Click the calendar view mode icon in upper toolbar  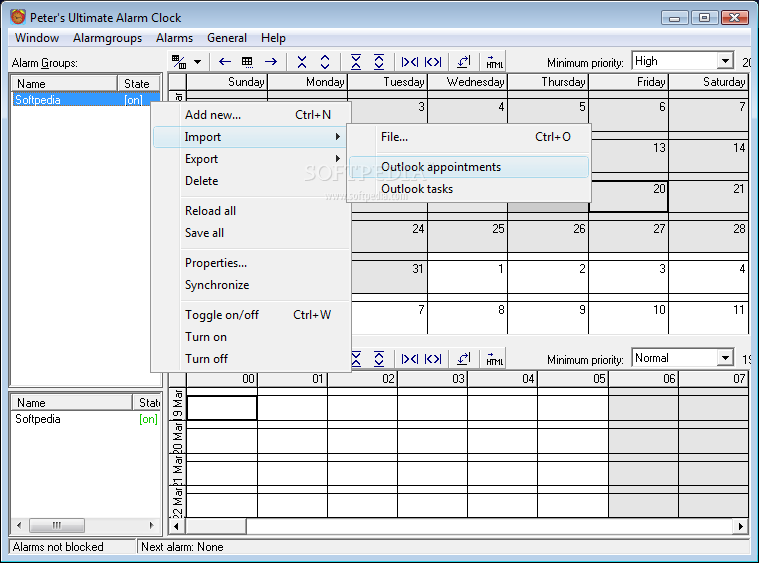pos(179,62)
